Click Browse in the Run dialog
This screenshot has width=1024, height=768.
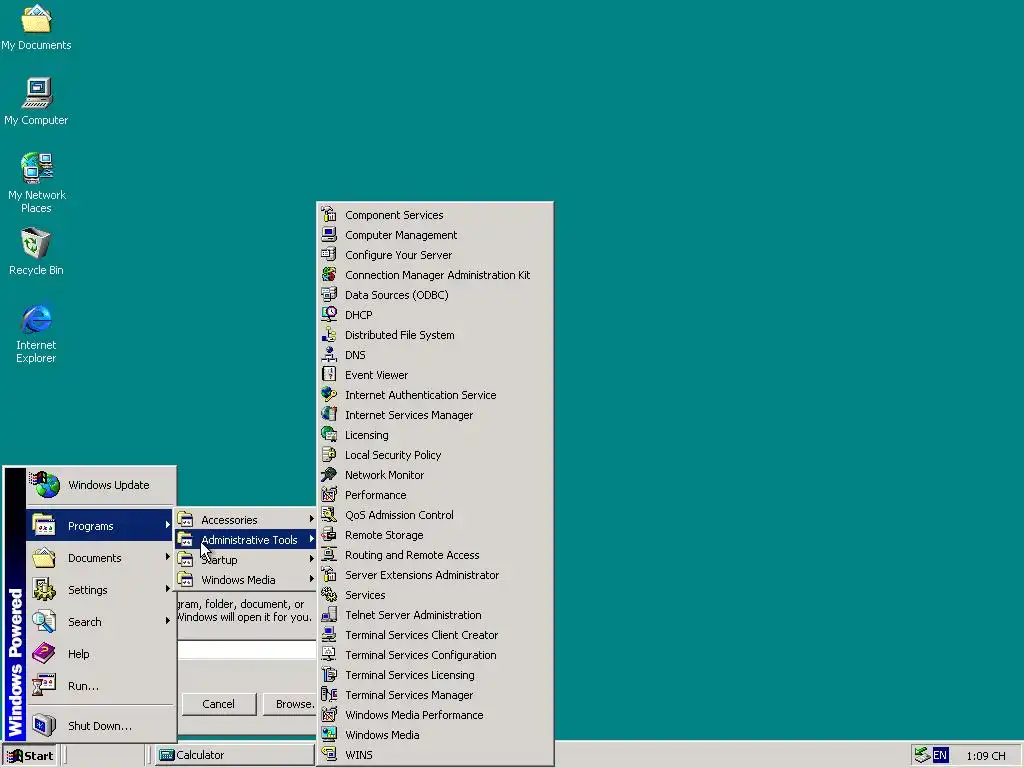[290, 704]
